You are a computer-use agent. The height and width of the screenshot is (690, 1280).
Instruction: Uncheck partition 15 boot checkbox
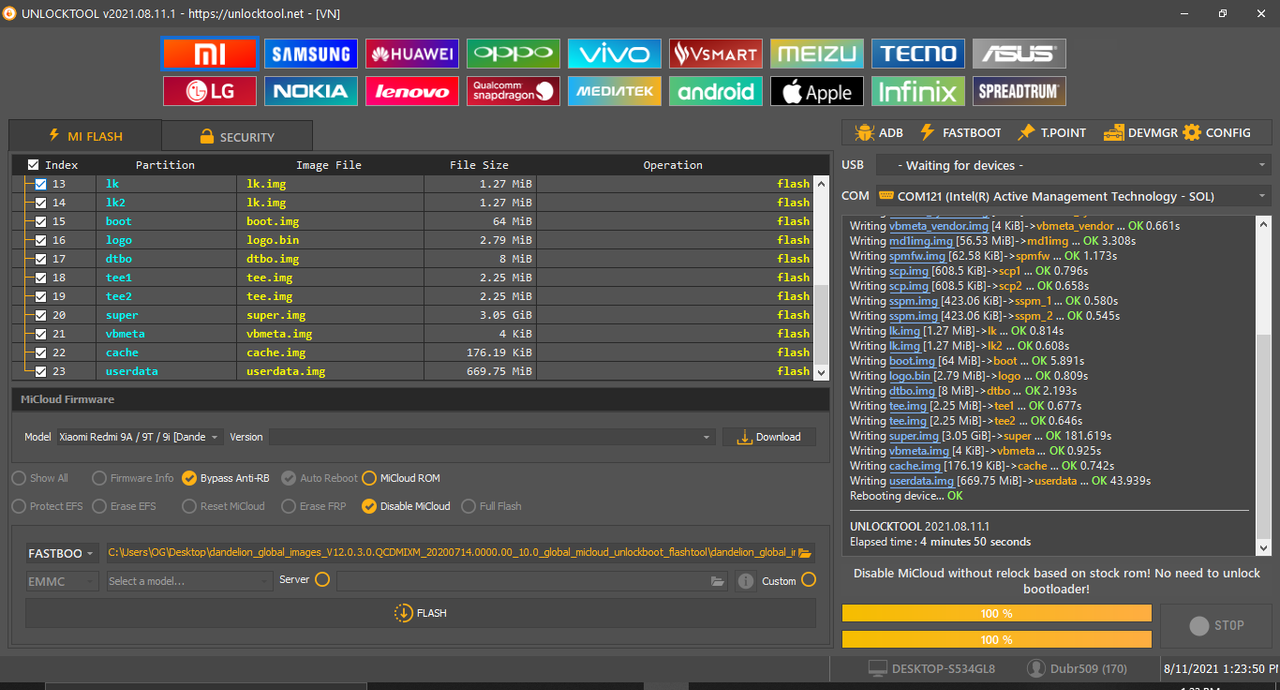coord(41,221)
